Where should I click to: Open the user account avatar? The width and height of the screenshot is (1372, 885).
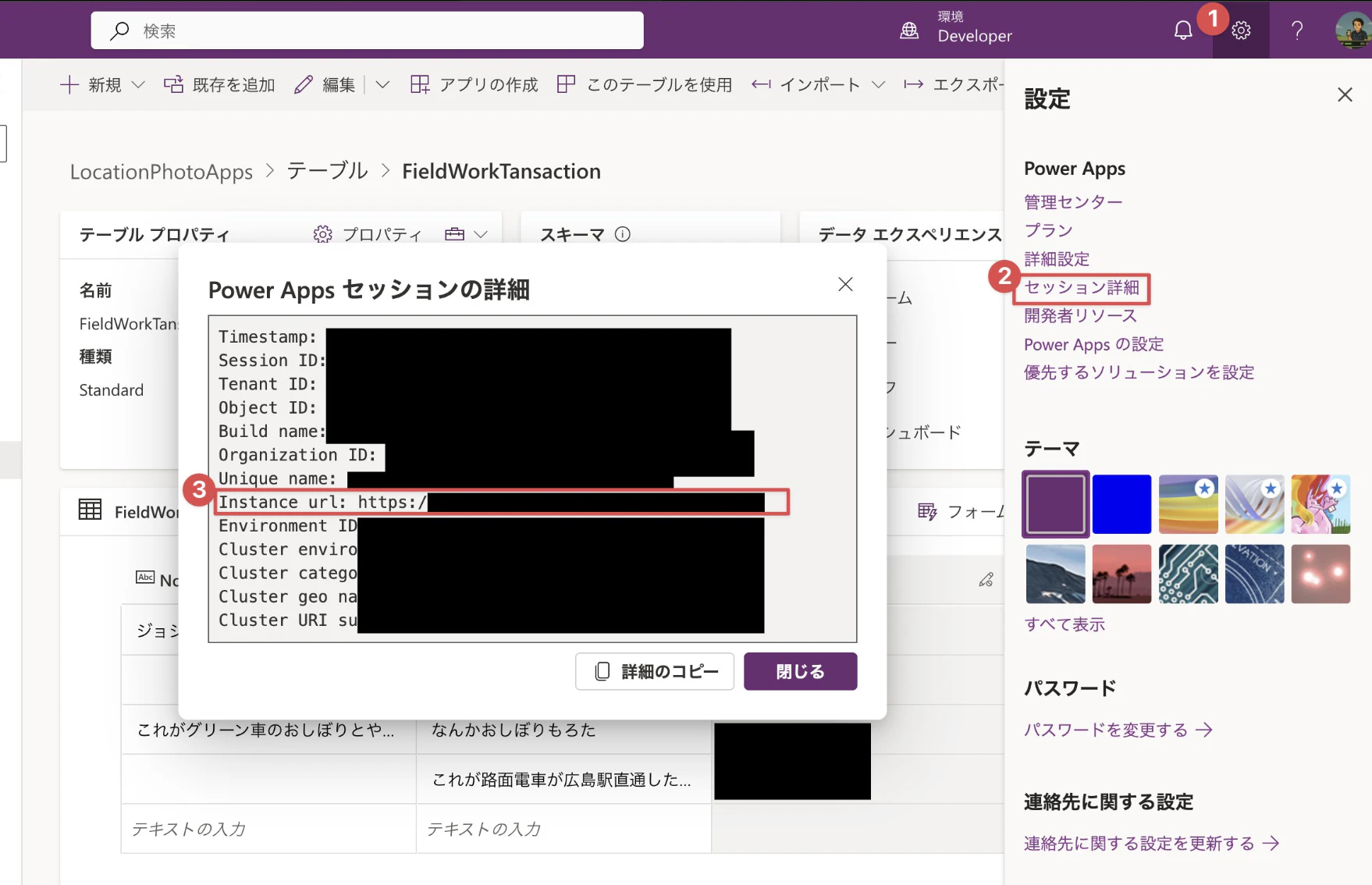click(1353, 30)
